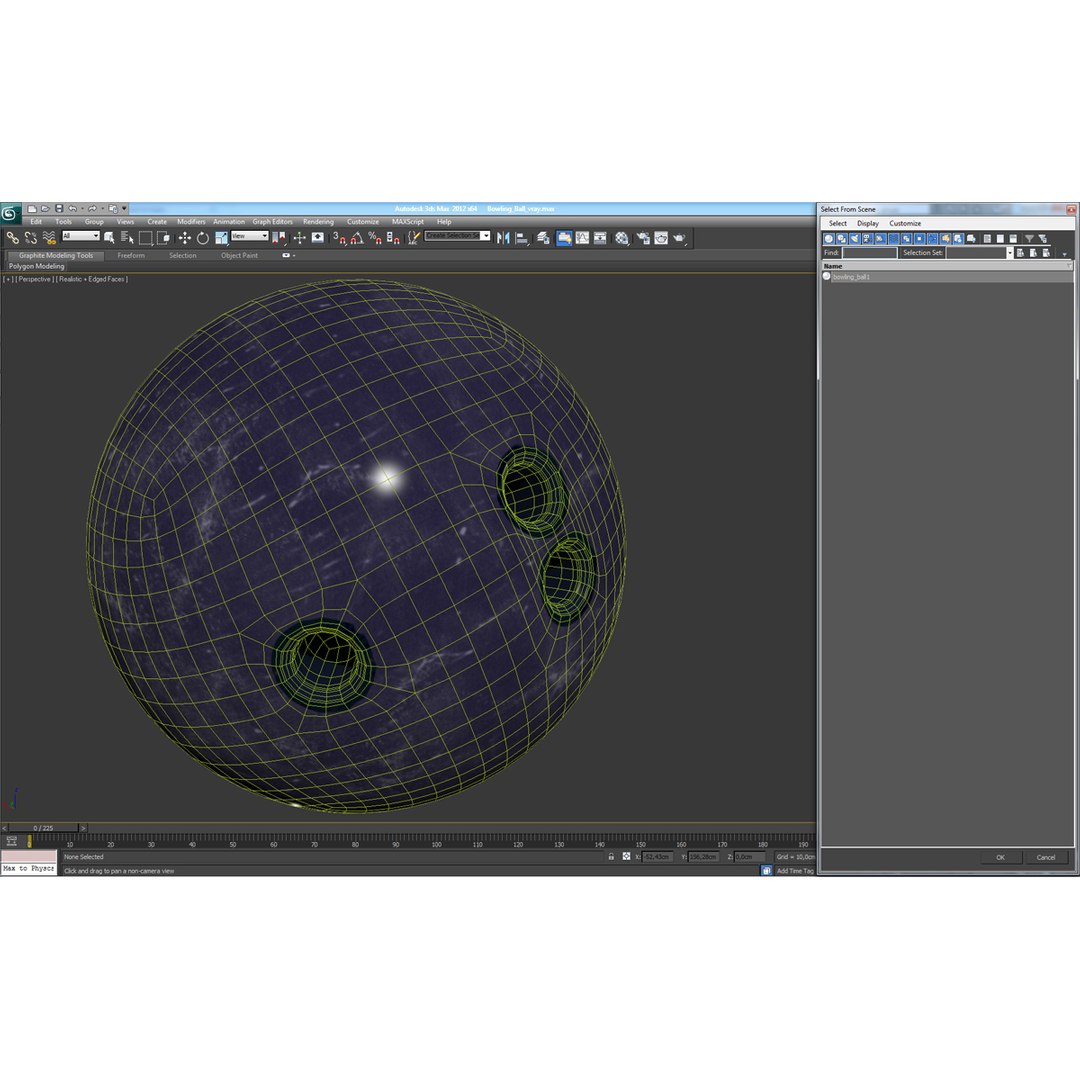Toggle the Graphite Modeling Tools ribbon button
This screenshot has height=1080, width=1080.
click(564, 238)
